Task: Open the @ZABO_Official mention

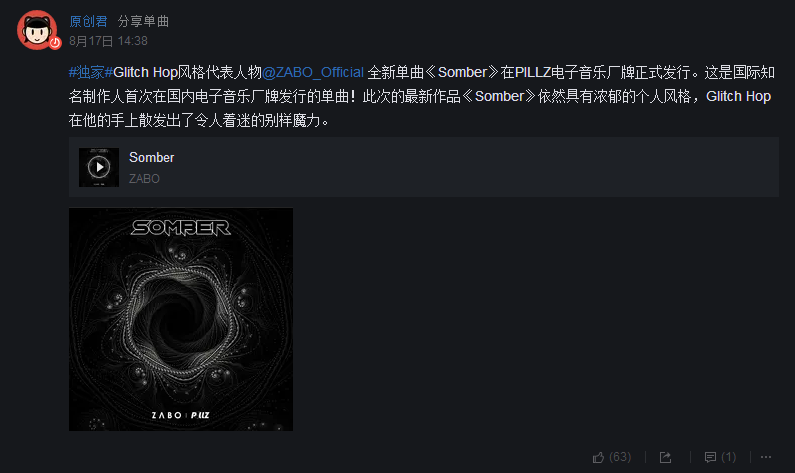Action: point(313,72)
